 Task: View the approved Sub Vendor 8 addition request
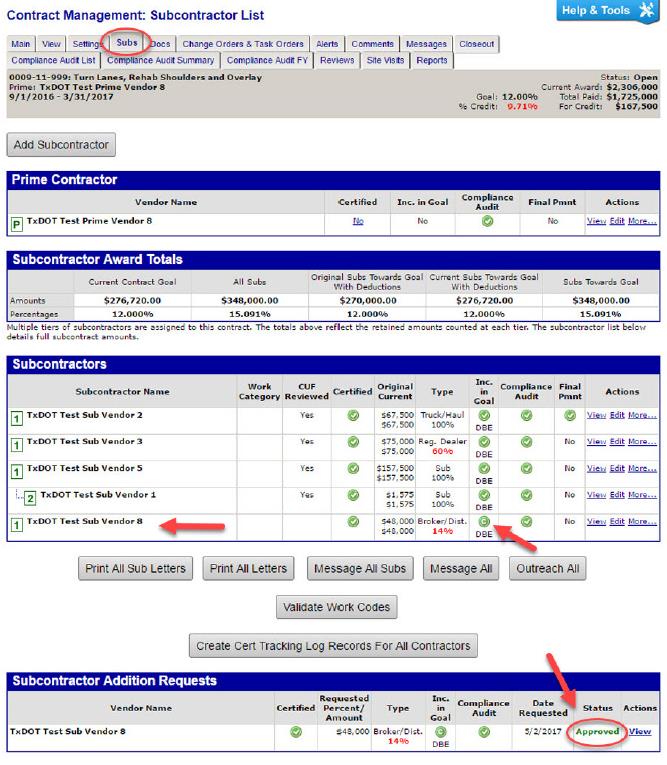point(639,732)
